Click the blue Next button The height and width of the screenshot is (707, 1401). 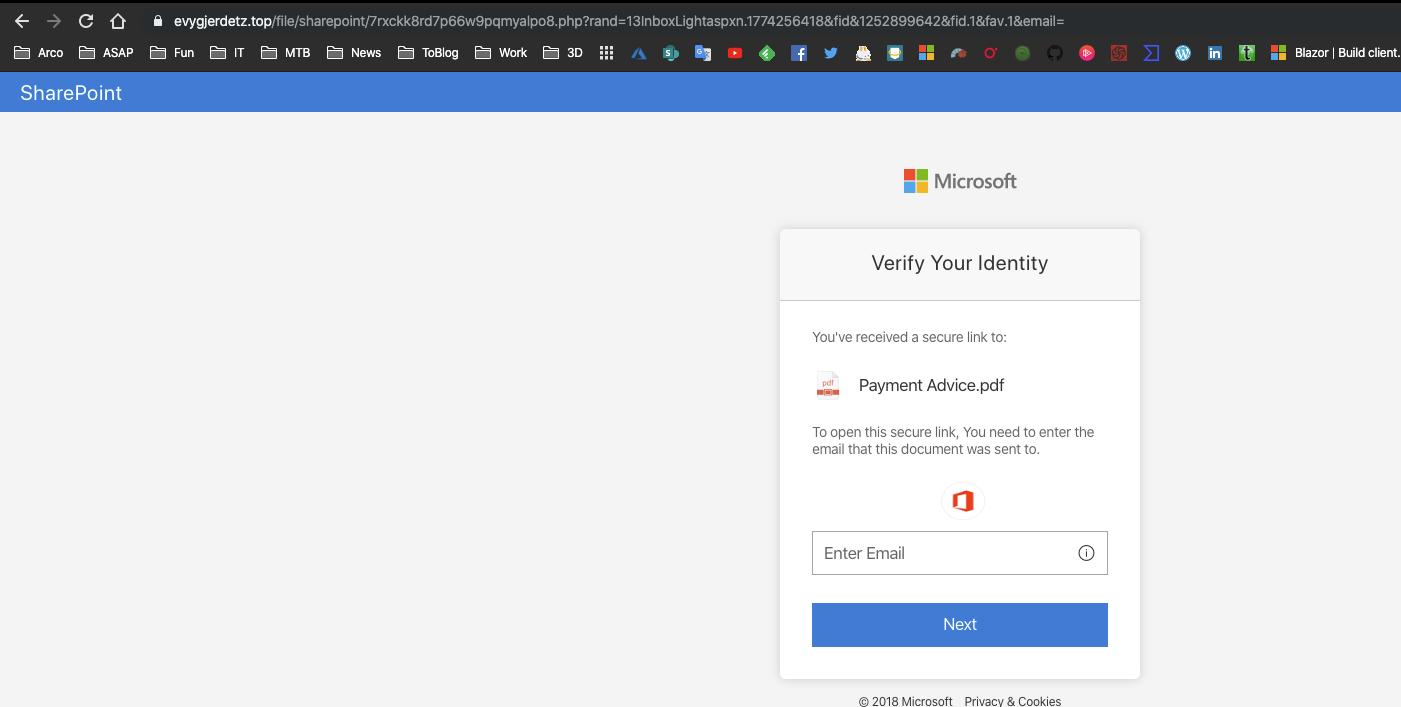[x=960, y=625]
